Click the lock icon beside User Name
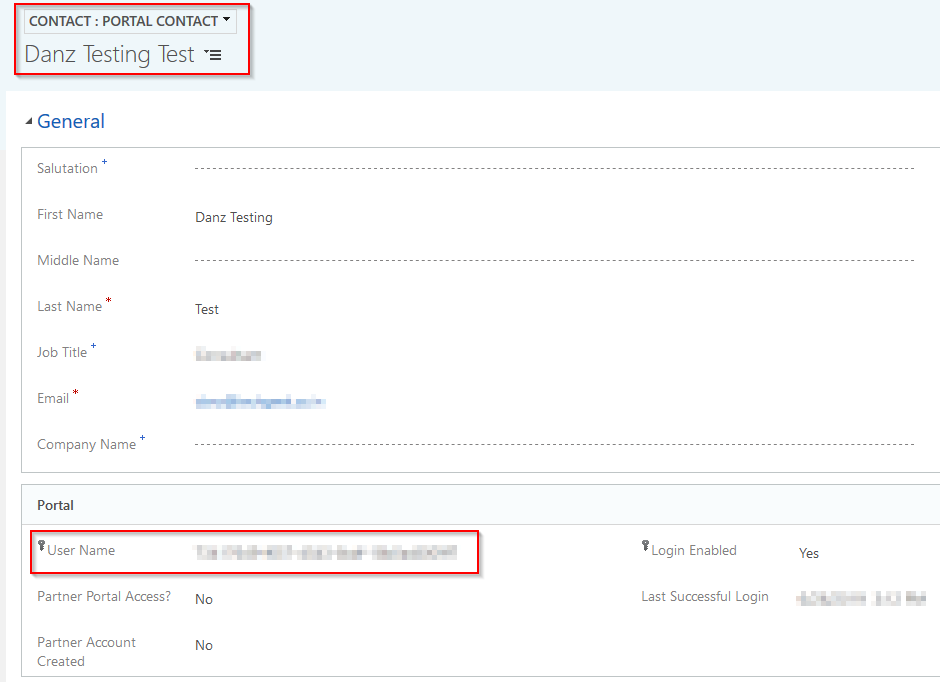Image resolution: width=940 pixels, height=682 pixels. click(x=41, y=546)
